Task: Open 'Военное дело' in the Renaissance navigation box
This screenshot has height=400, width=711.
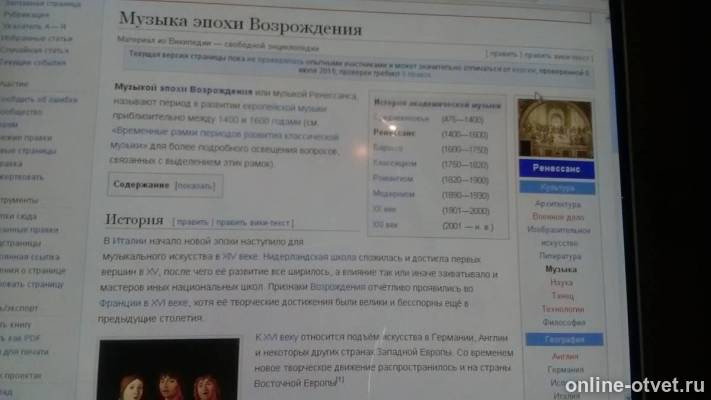Action: [558, 217]
